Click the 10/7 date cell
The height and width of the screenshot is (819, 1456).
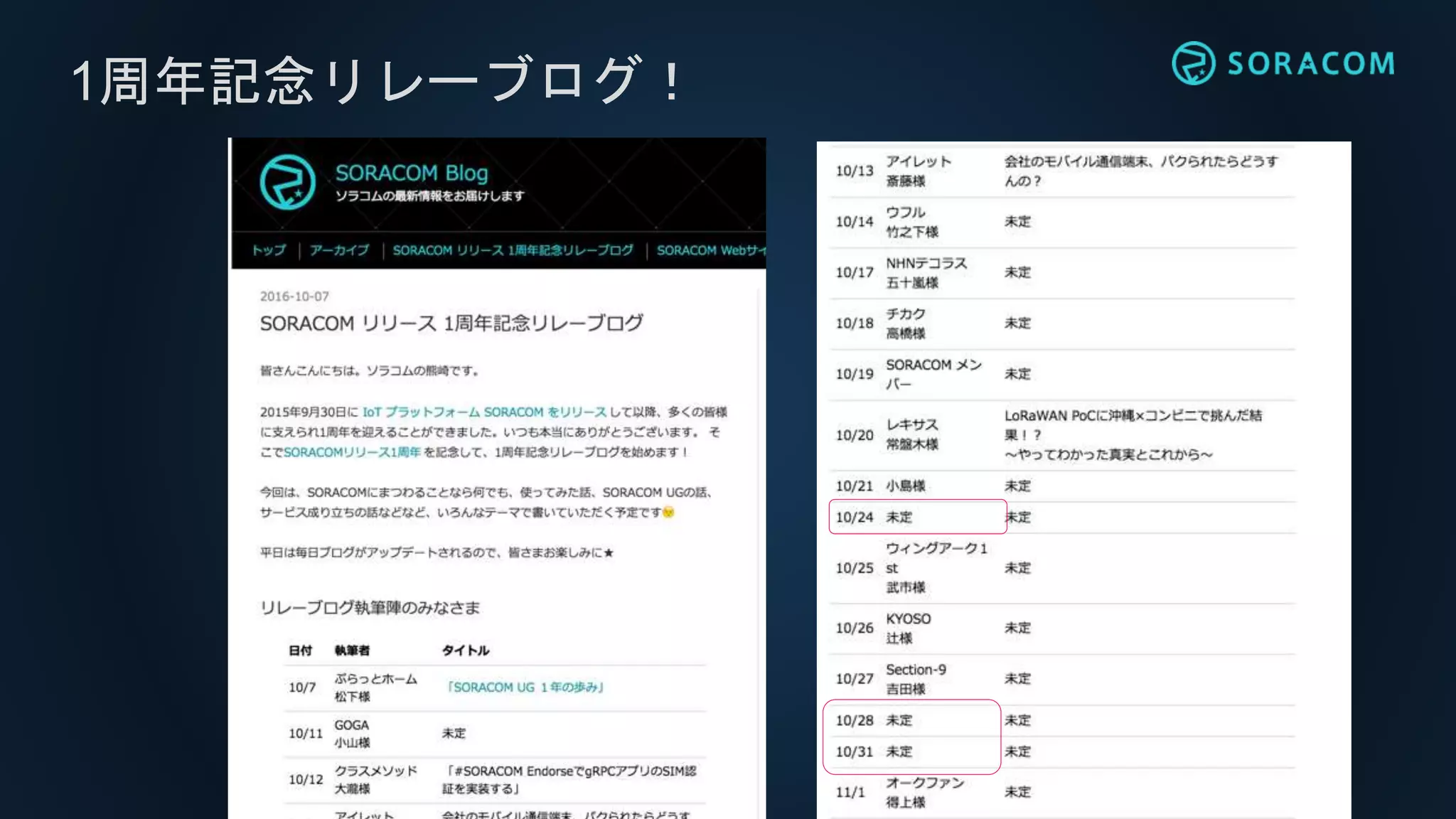click(302, 687)
